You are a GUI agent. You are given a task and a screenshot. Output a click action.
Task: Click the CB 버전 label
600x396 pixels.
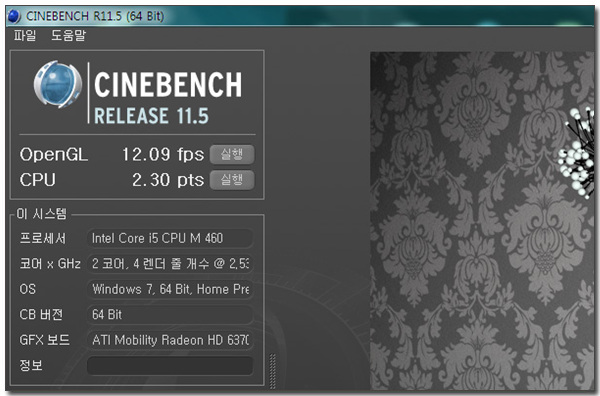41,315
